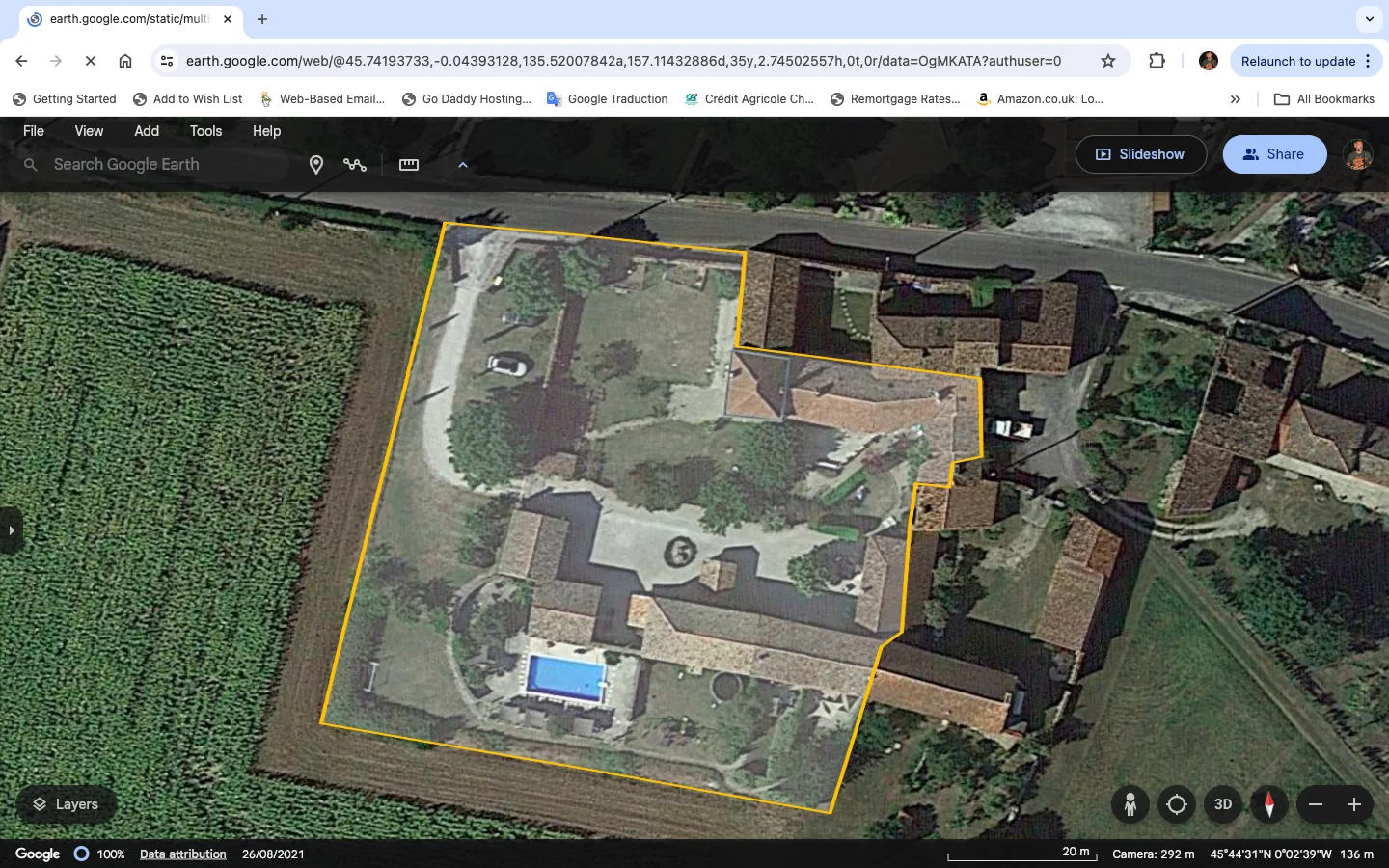The height and width of the screenshot is (868, 1389).
Task: Open the Chrome profile avatar
Action: [1208, 61]
